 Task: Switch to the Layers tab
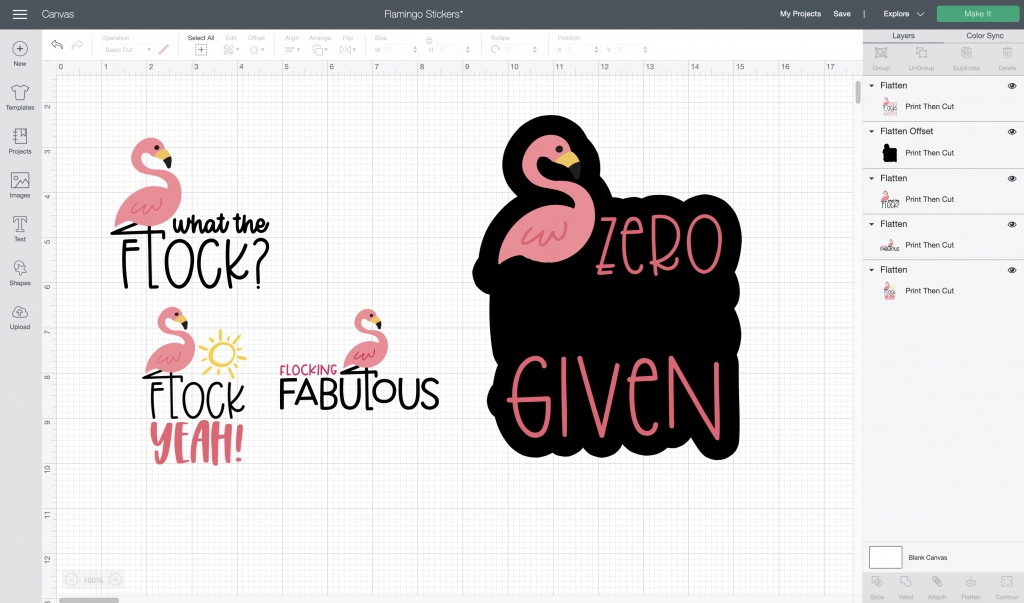(903, 36)
